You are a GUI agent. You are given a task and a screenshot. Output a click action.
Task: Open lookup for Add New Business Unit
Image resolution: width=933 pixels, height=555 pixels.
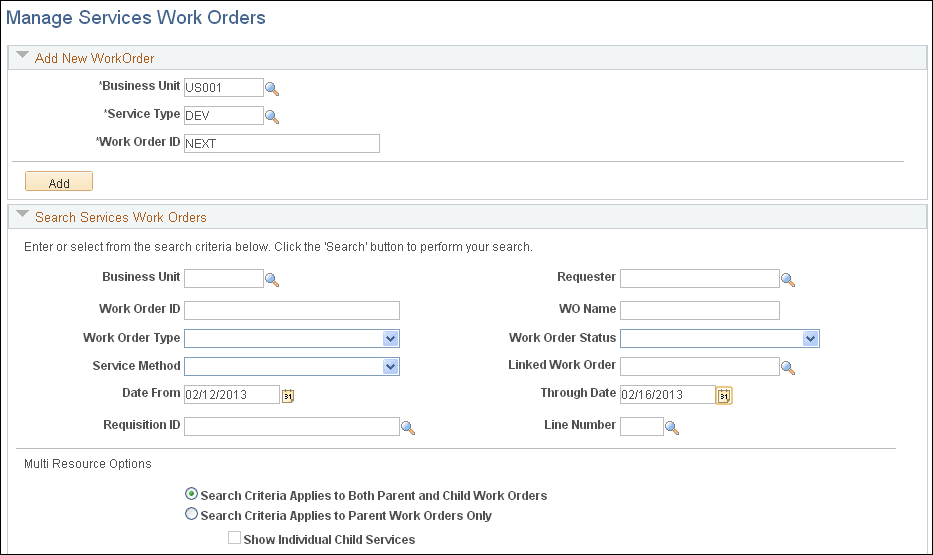tap(272, 89)
